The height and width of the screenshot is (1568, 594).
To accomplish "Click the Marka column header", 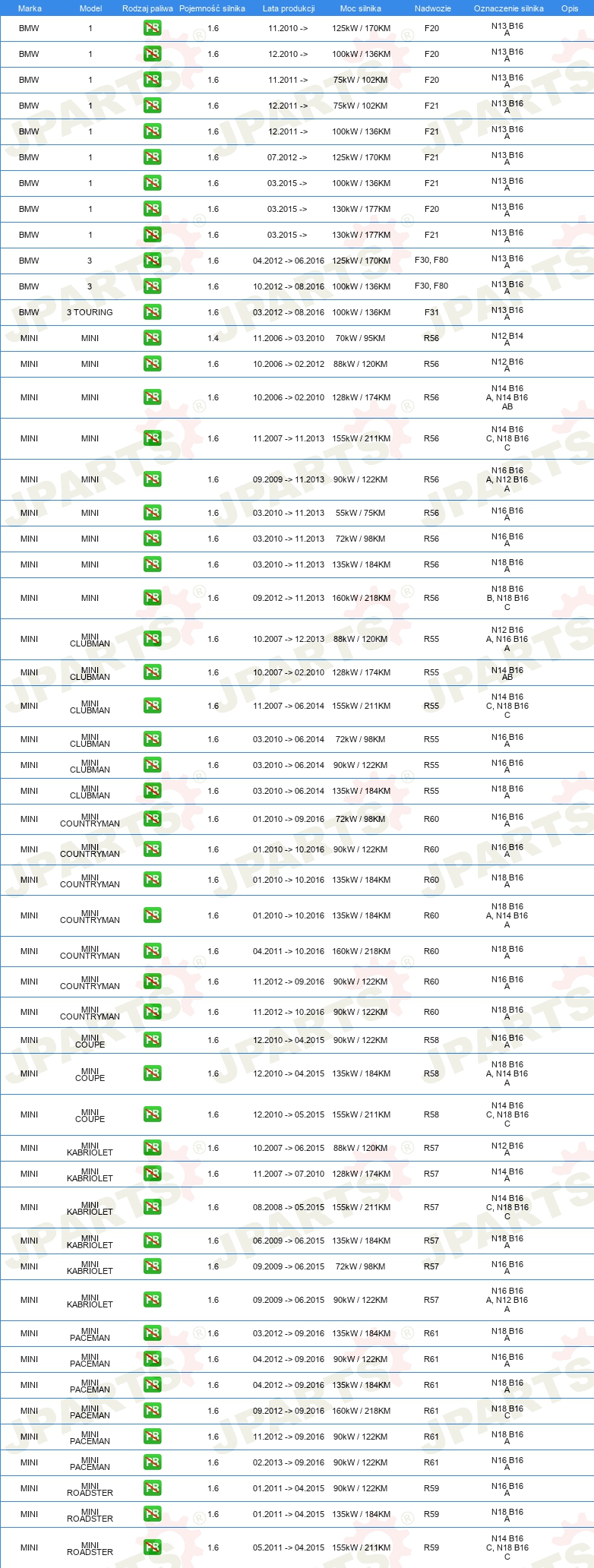I will pos(30,8).
